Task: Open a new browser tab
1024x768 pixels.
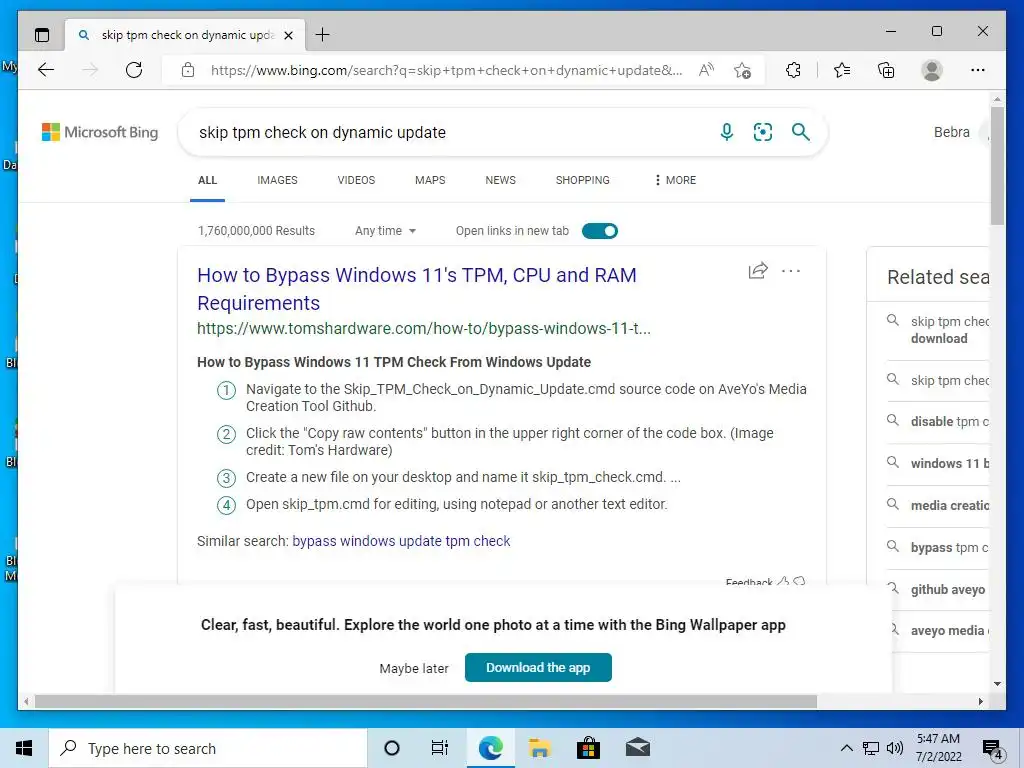Action: pos(322,35)
